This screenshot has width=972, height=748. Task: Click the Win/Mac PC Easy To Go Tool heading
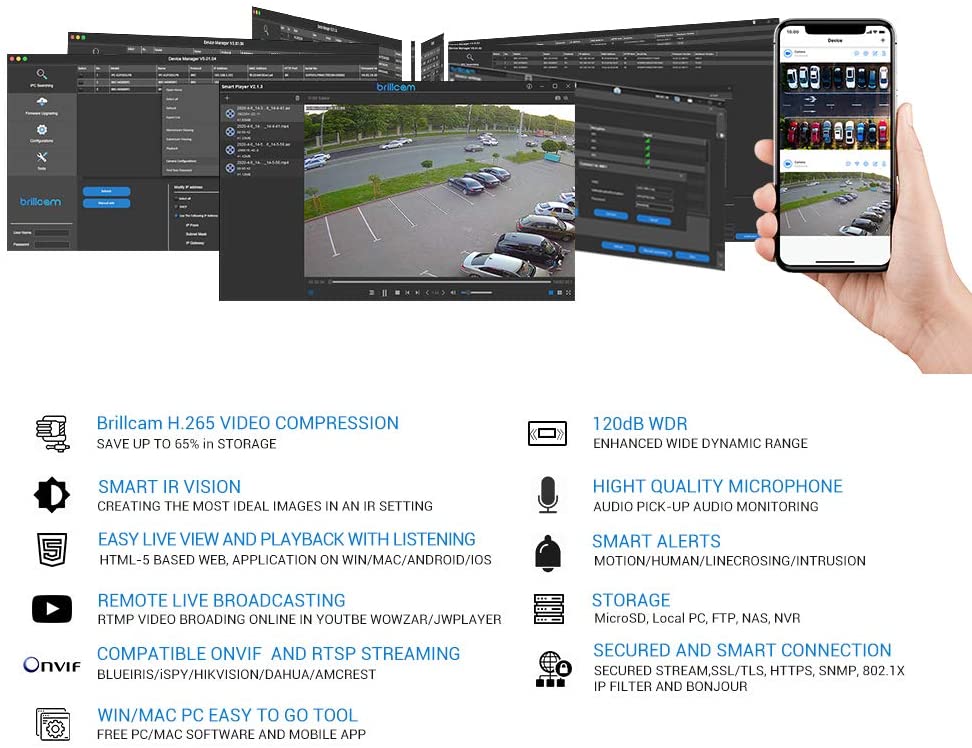click(228, 715)
